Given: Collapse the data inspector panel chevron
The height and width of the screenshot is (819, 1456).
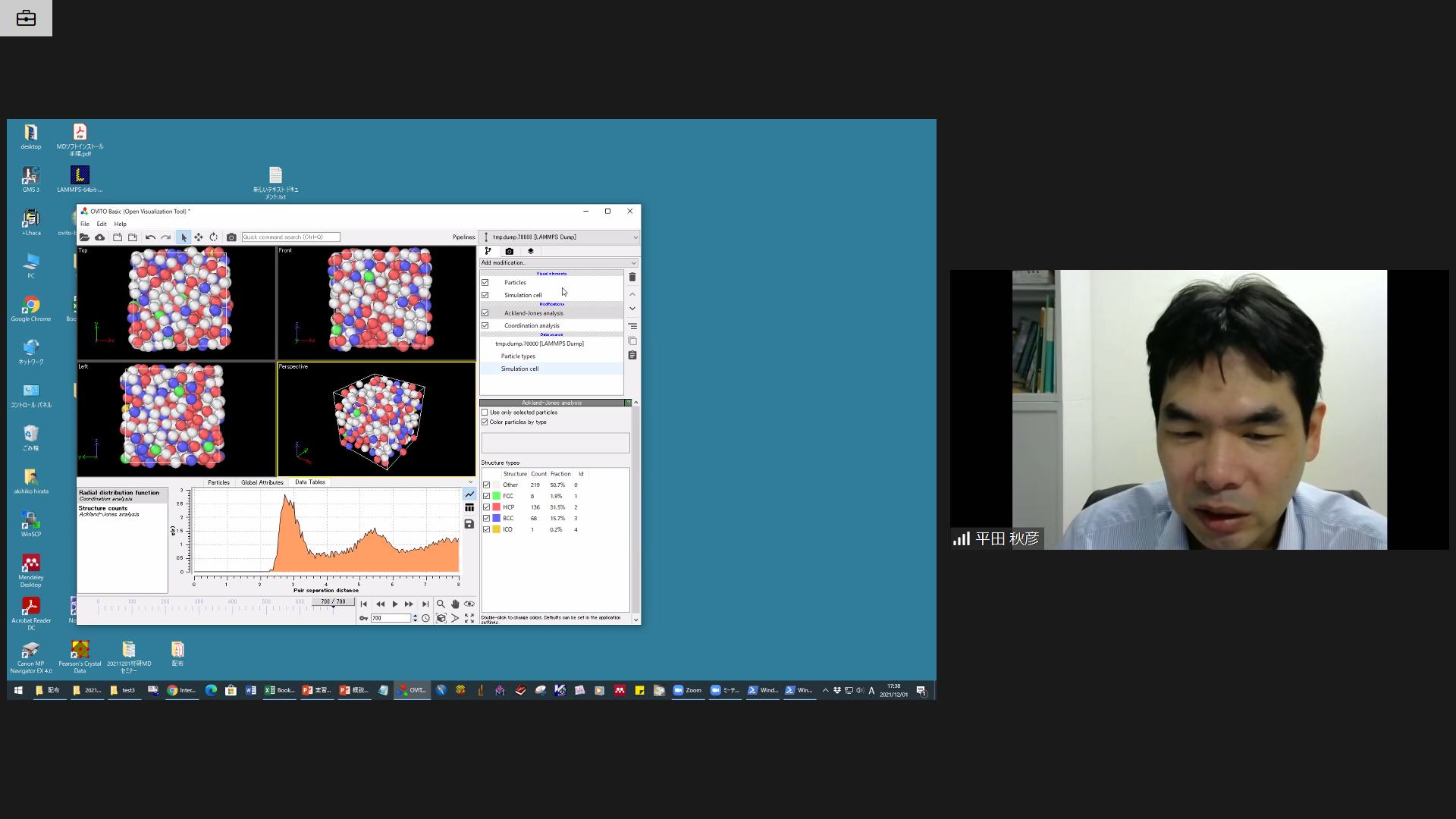Looking at the screenshot, I should pos(470,482).
